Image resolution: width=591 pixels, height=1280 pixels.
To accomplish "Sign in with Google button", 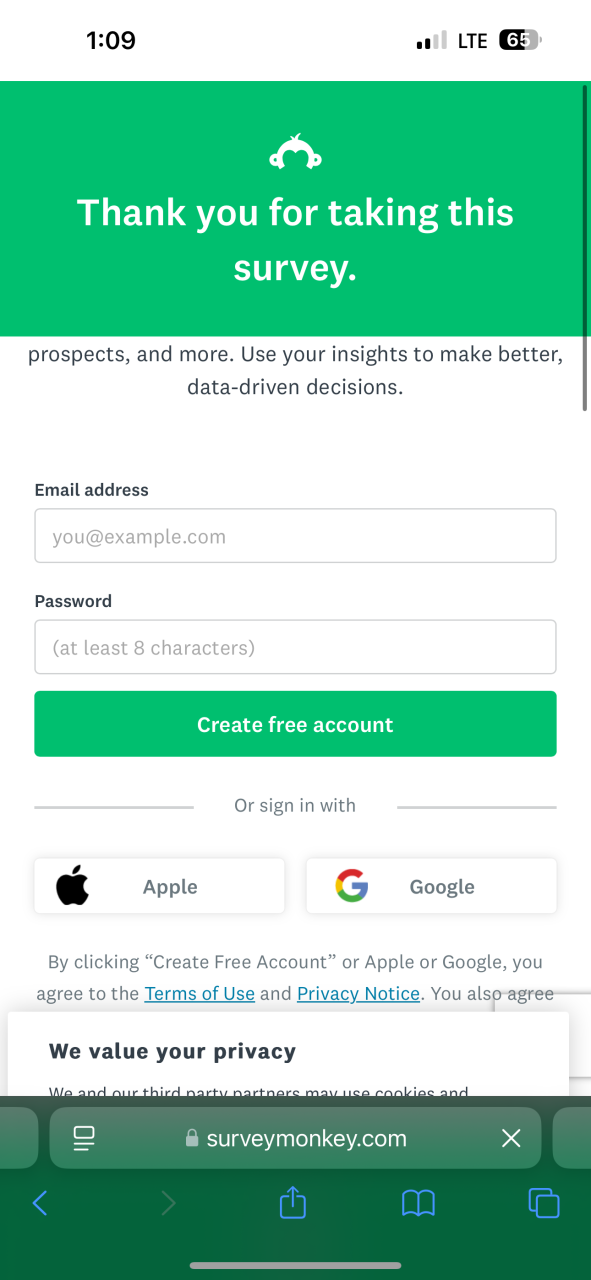I will [431, 886].
